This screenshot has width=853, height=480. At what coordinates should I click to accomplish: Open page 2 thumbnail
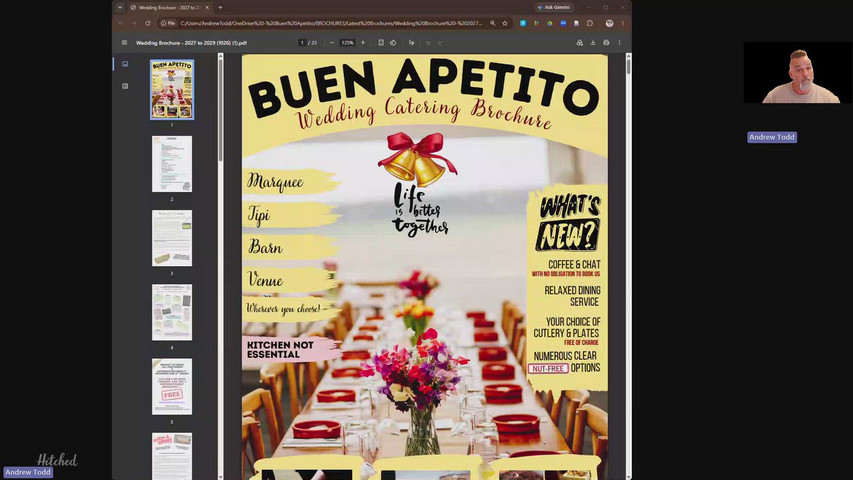pos(172,164)
